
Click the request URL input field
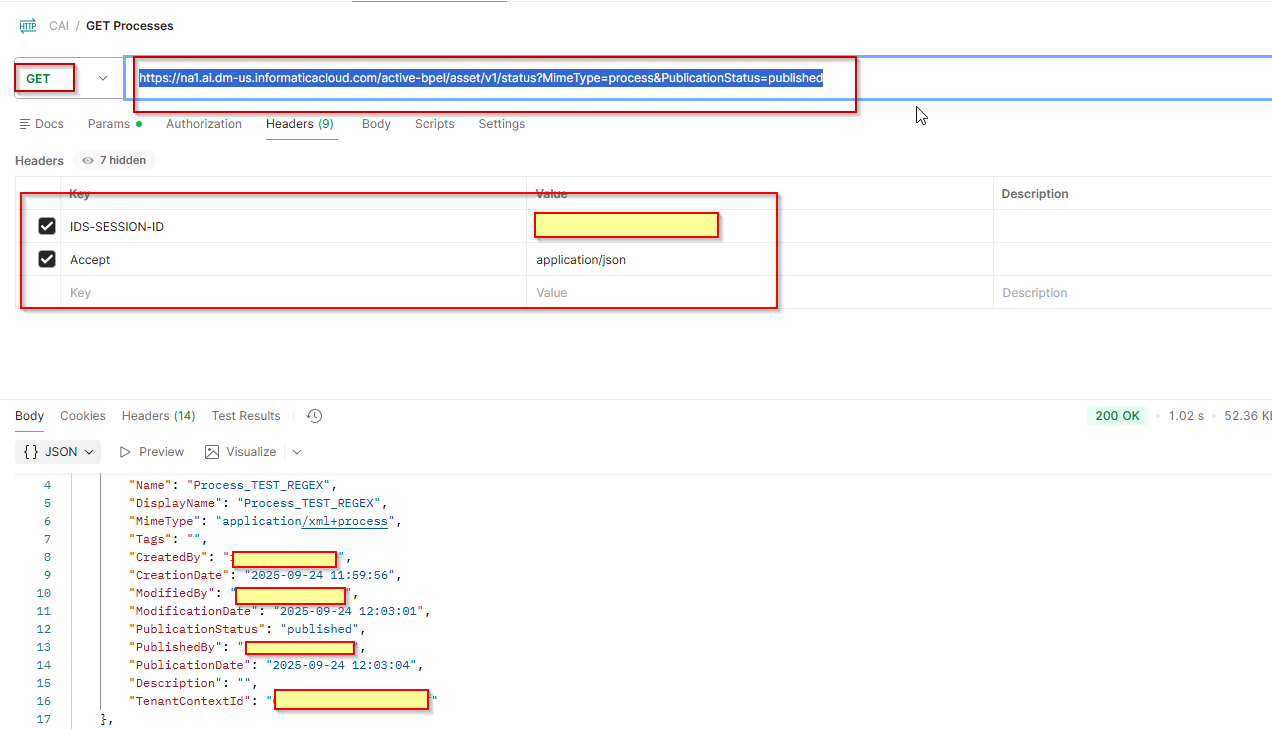[x=698, y=78]
